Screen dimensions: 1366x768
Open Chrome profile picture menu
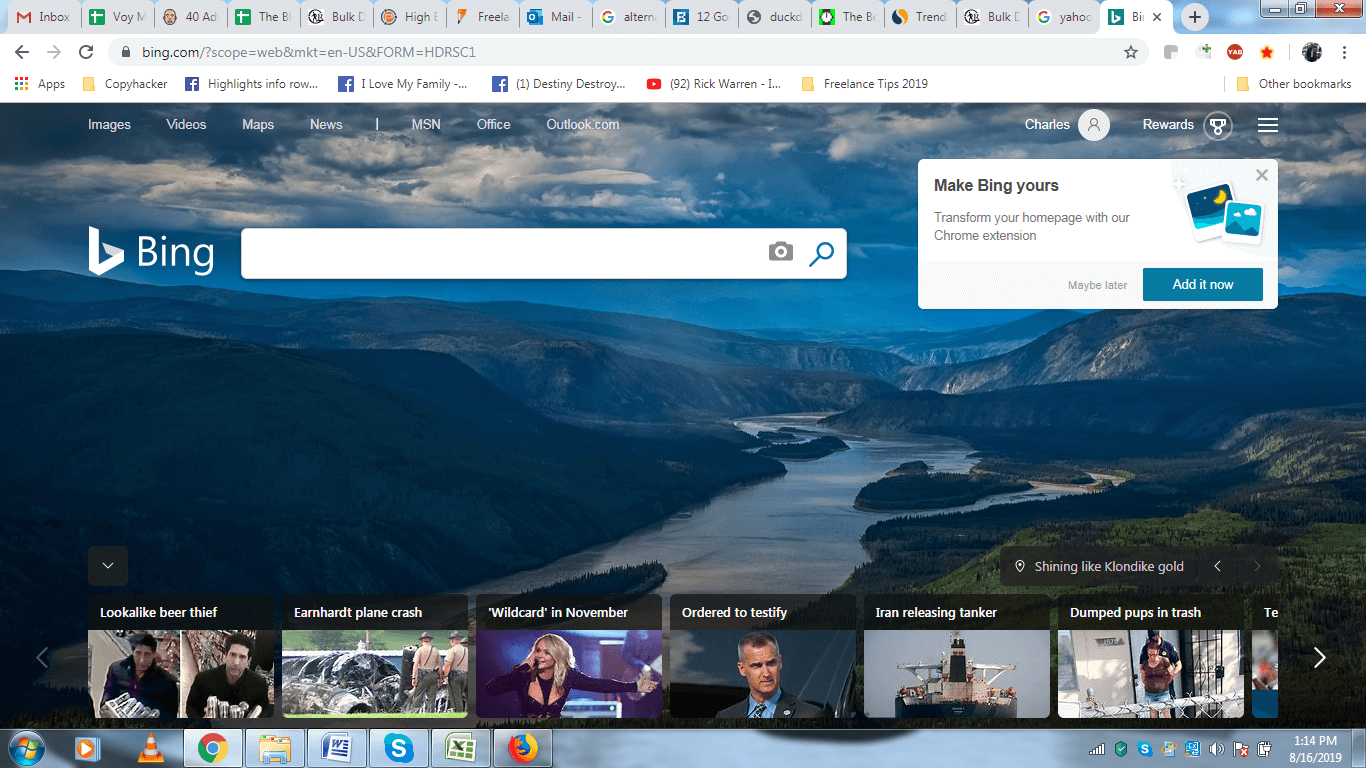[1312, 52]
